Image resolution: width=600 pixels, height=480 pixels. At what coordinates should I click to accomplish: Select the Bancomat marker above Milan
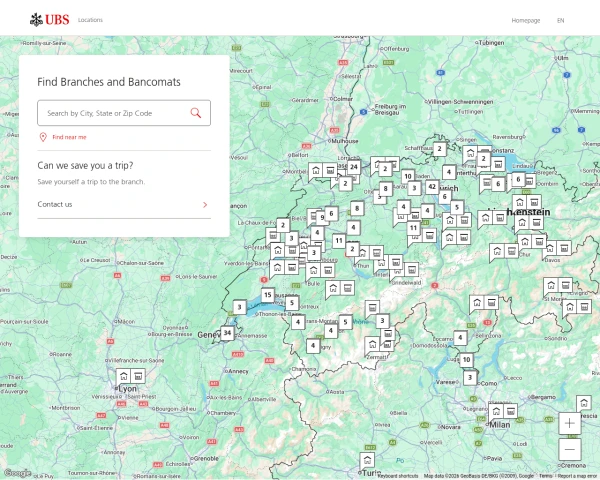510,411
